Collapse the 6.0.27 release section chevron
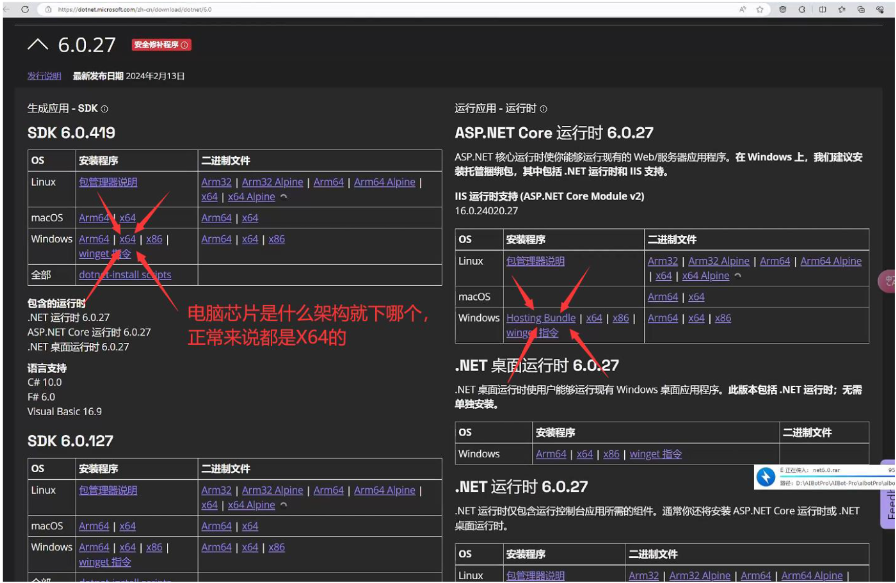Viewport: 896px width, 583px height. click(x=37, y=44)
